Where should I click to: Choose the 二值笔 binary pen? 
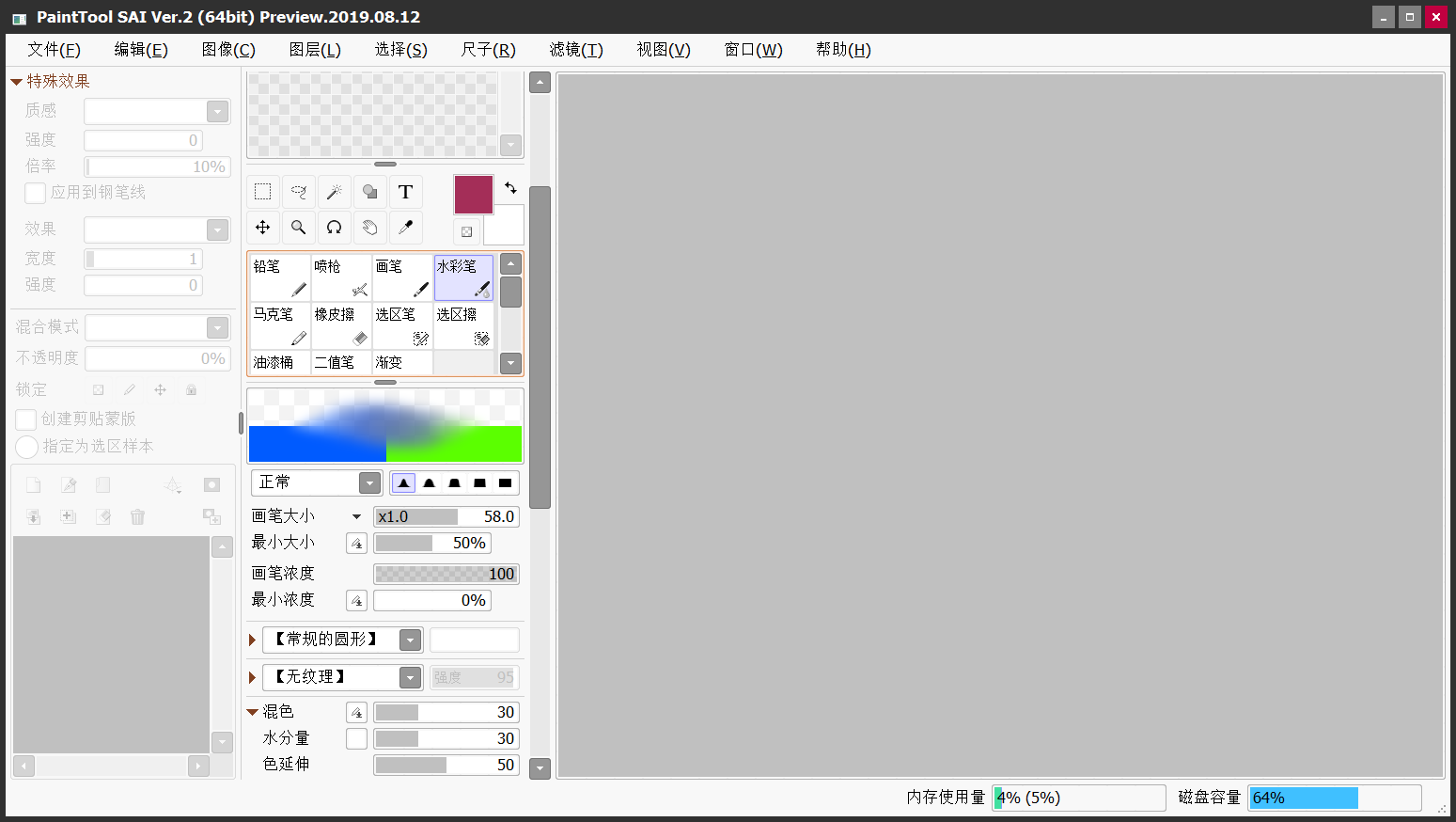[x=341, y=362]
